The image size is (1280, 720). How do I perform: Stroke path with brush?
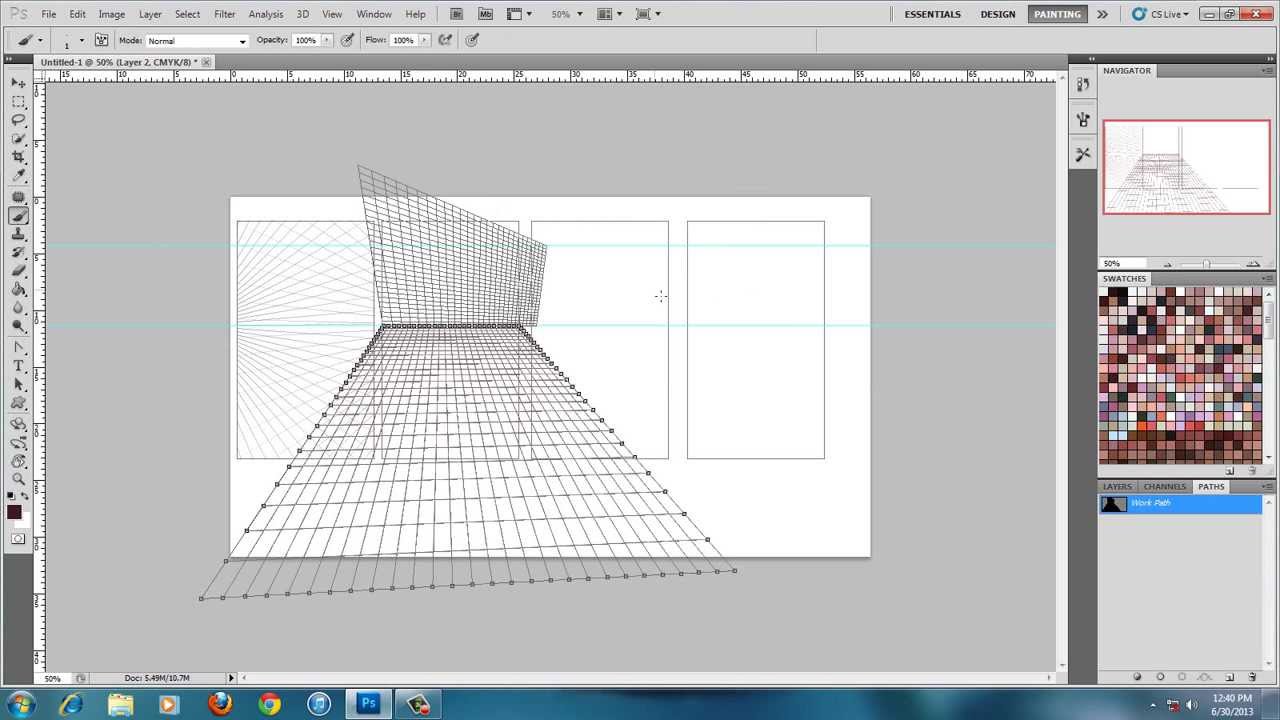[x=1160, y=677]
